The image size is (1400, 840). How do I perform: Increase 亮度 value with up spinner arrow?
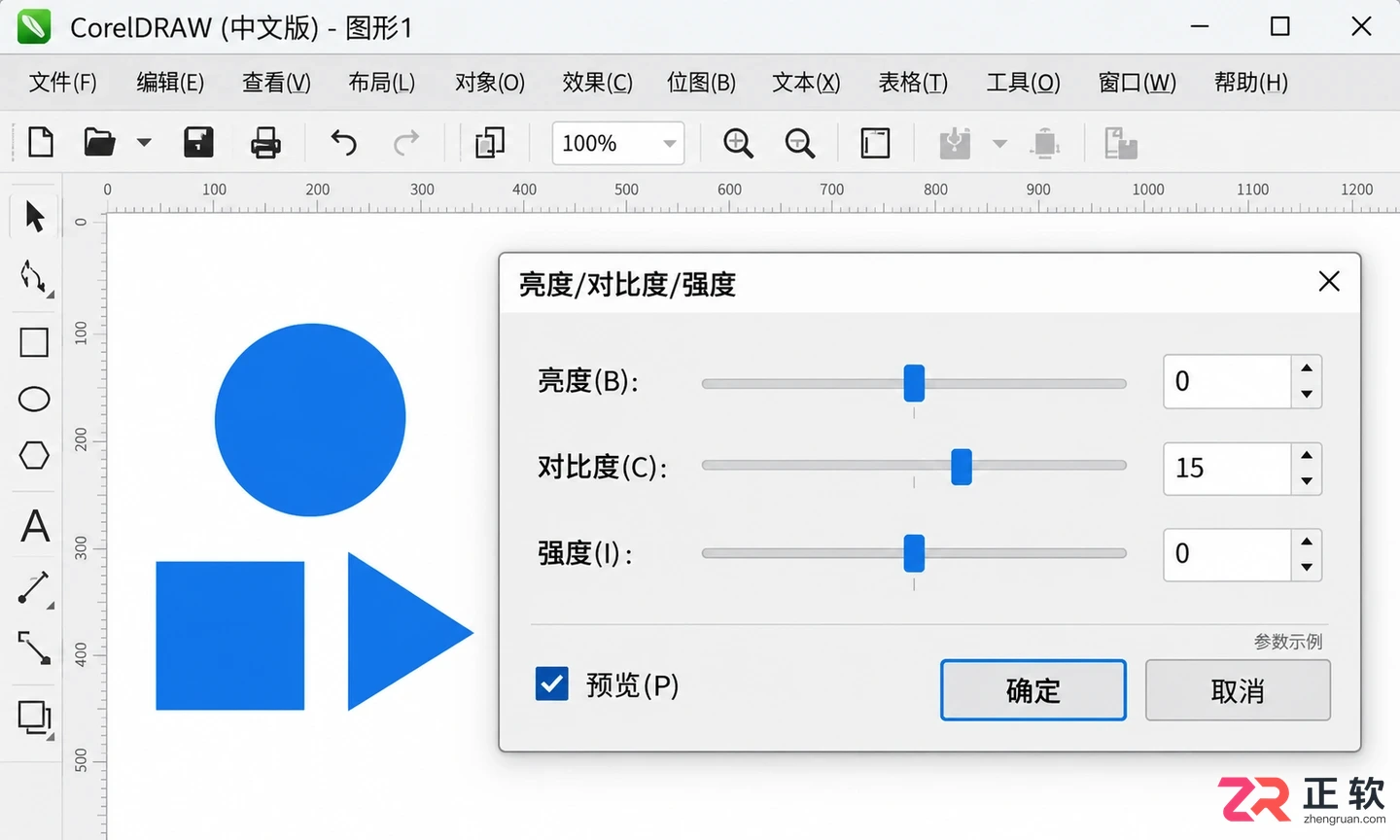[x=1307, y=368]
